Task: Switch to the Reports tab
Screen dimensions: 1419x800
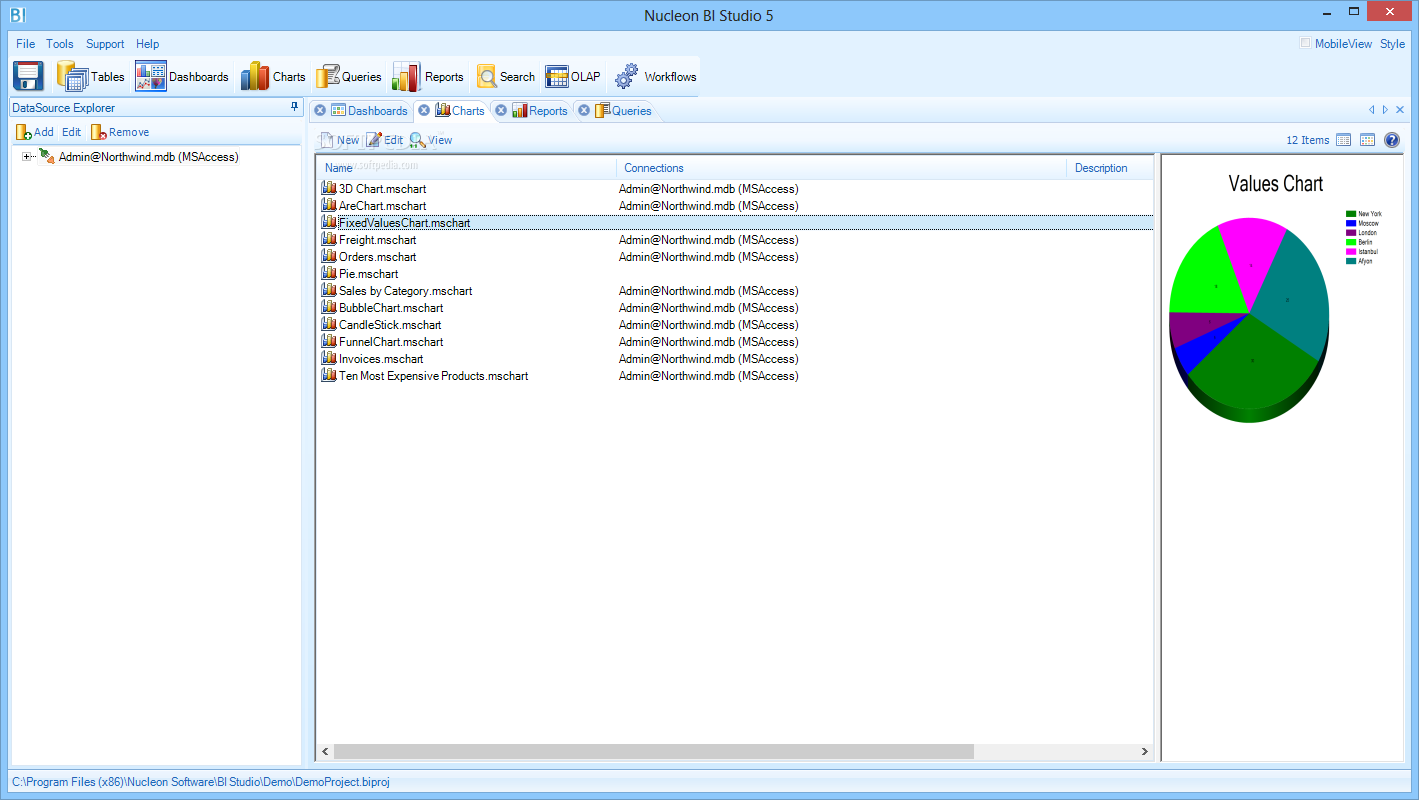Action: (540, 111)
